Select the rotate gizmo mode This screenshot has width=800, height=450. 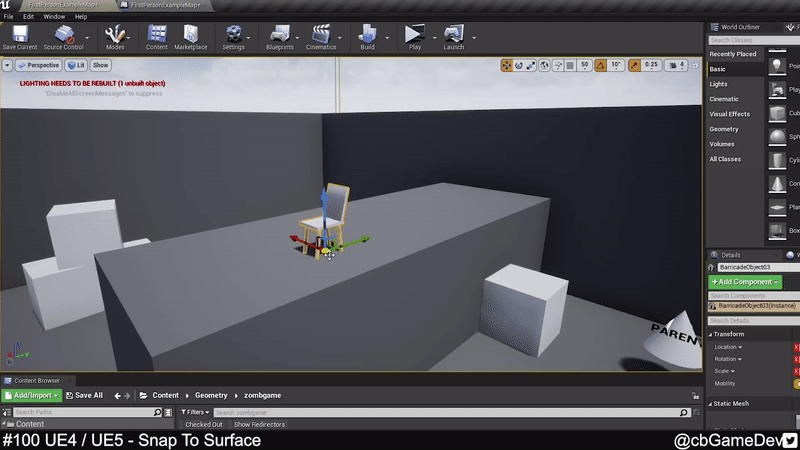[518, 65]
